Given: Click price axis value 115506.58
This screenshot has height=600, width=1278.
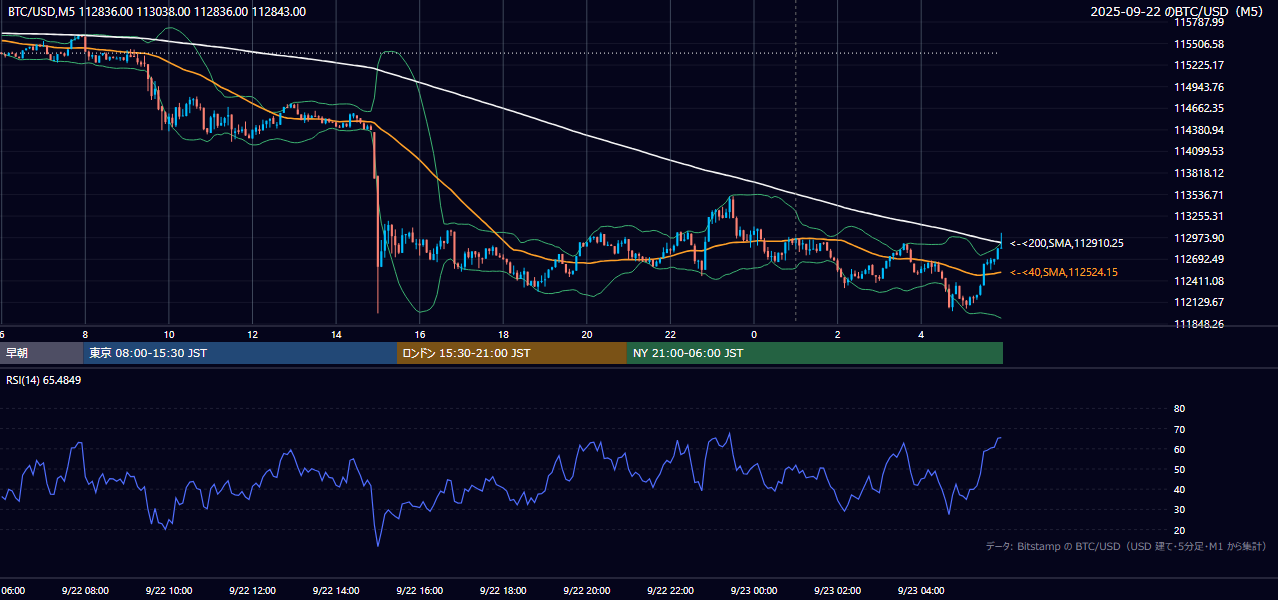Looking at the screenshot, I should tap(1198, 44).
